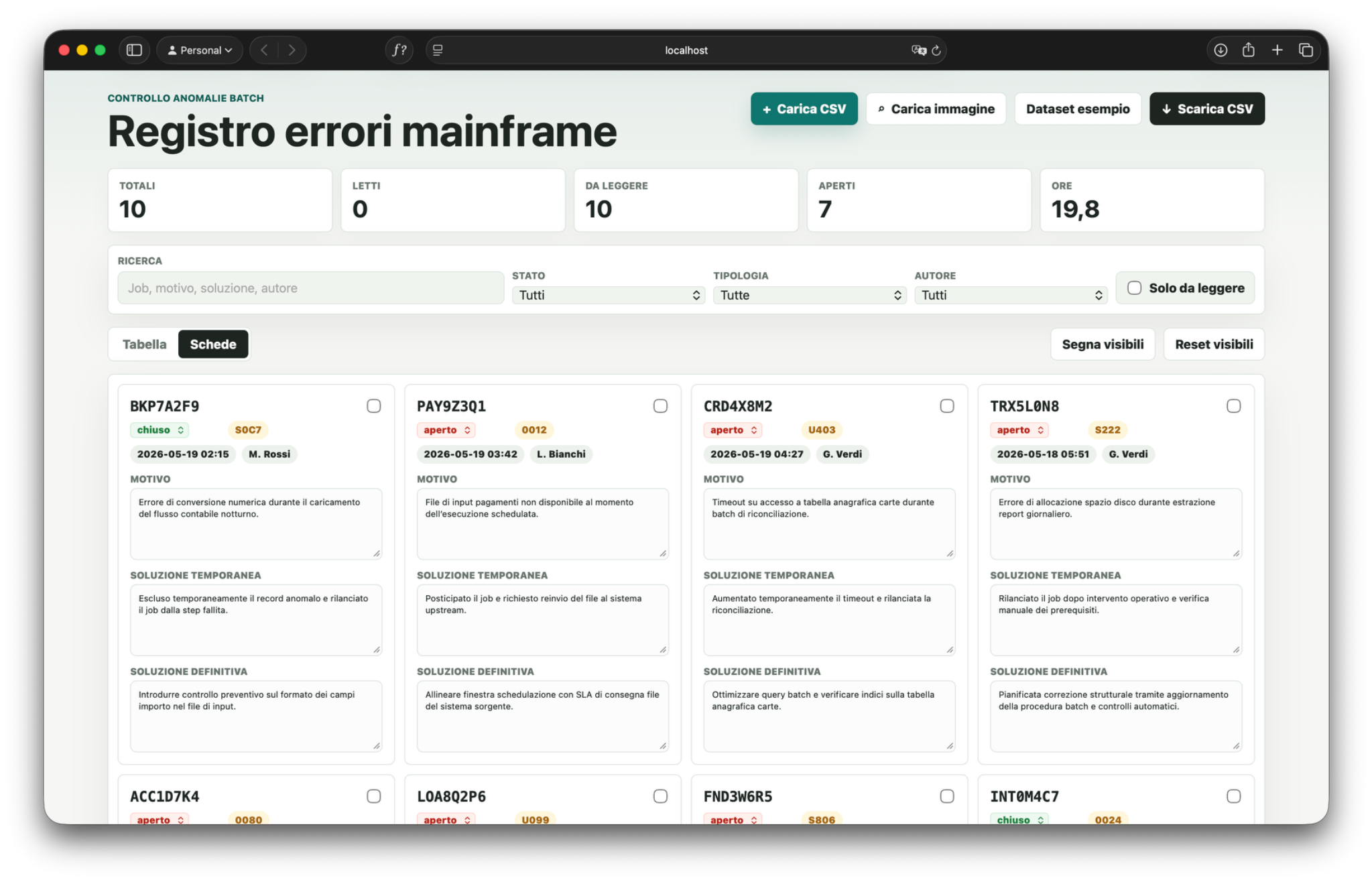Open the Tipologia filter dropdown
This screenshot has height=882, width=1372.
pos(810,295)
